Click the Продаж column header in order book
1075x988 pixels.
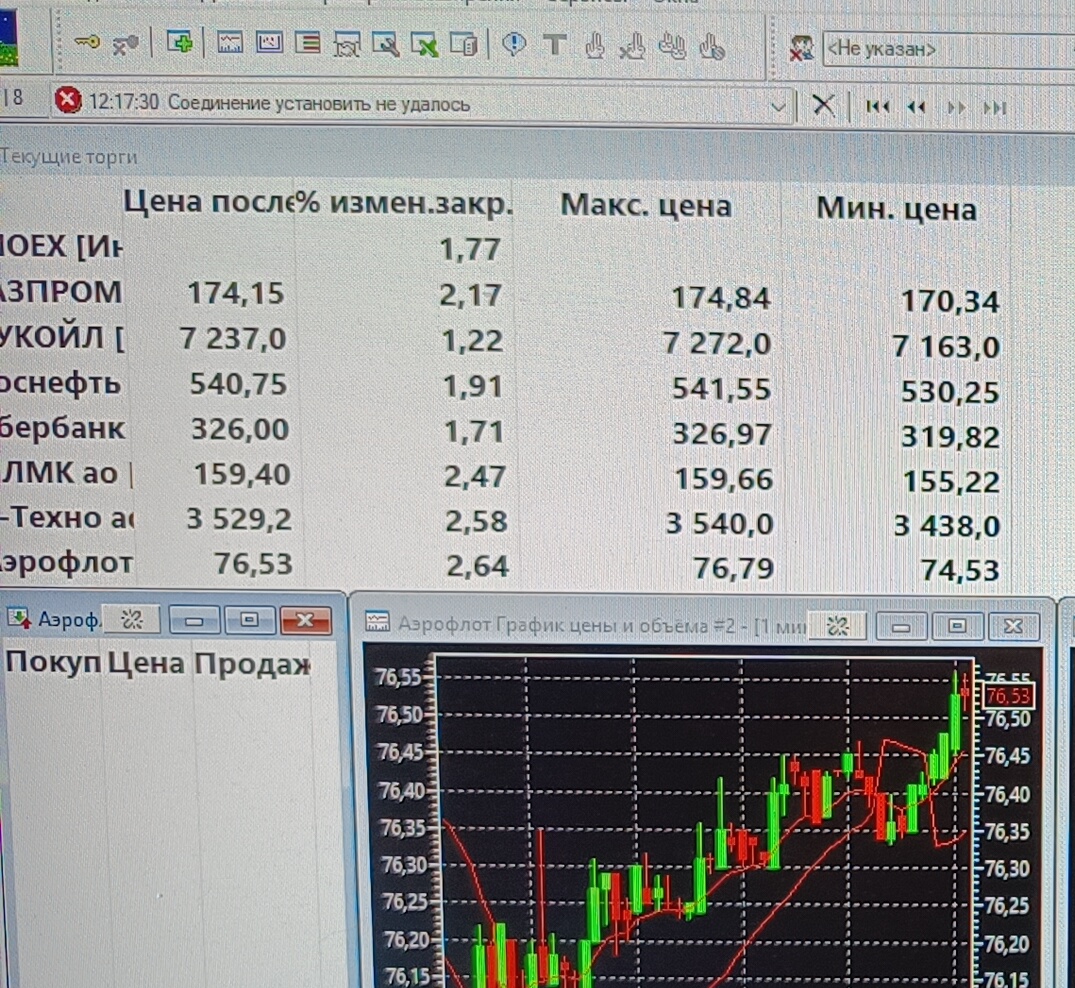coord(252,664)
